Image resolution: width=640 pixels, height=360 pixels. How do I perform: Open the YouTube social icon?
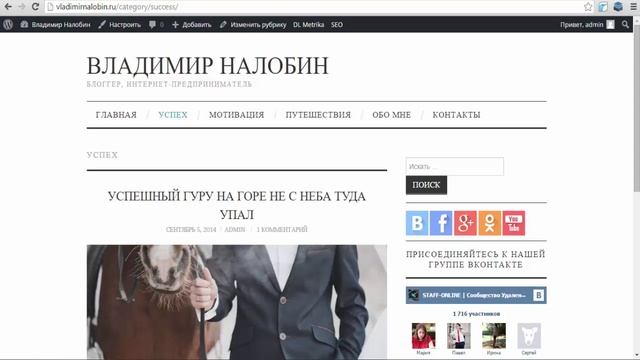(514, 223)
